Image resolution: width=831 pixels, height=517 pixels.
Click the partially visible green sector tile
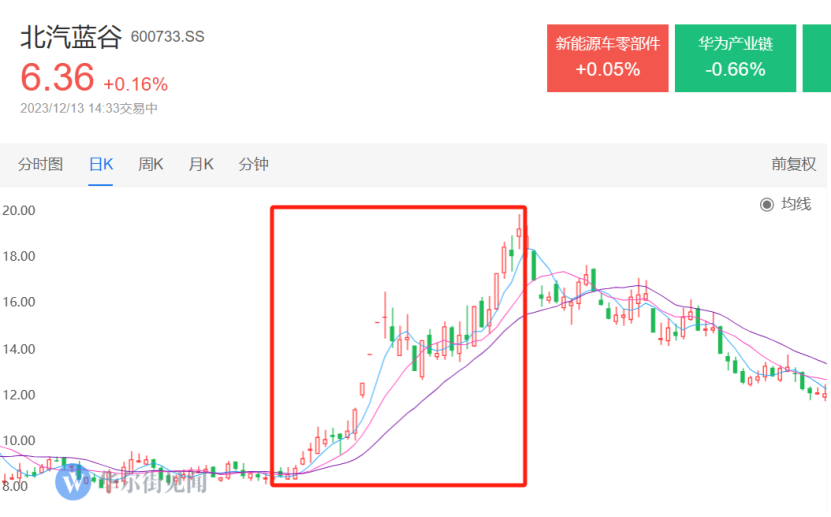817,58
